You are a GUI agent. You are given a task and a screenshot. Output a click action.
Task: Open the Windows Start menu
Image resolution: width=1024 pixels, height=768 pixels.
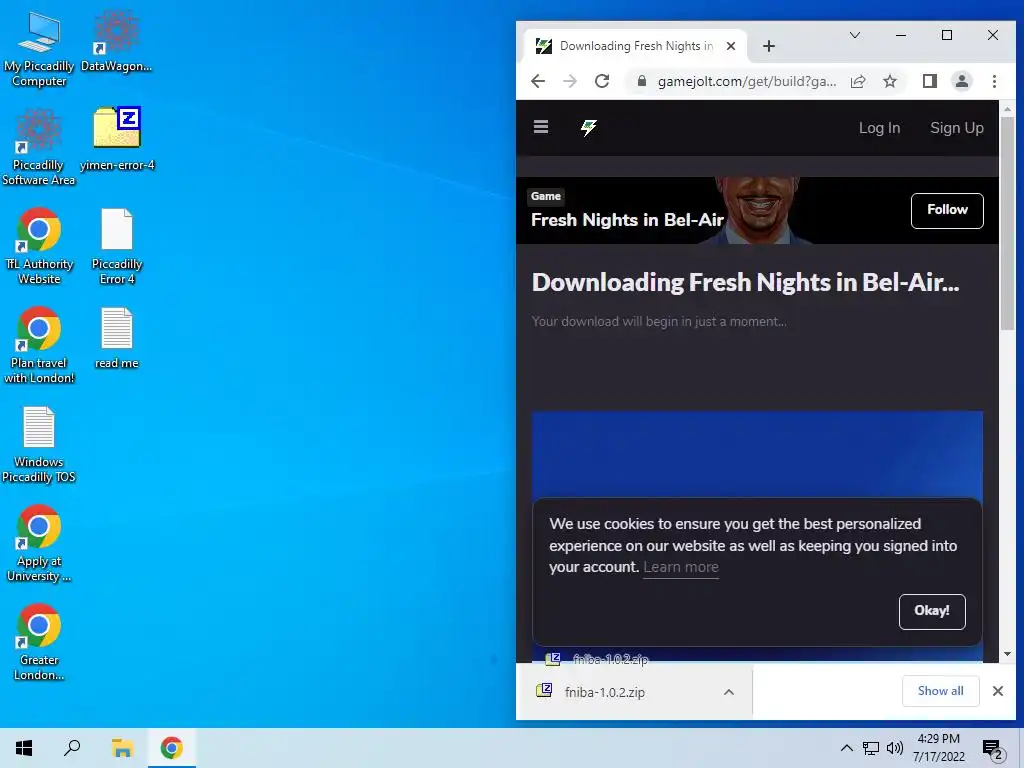24,748
